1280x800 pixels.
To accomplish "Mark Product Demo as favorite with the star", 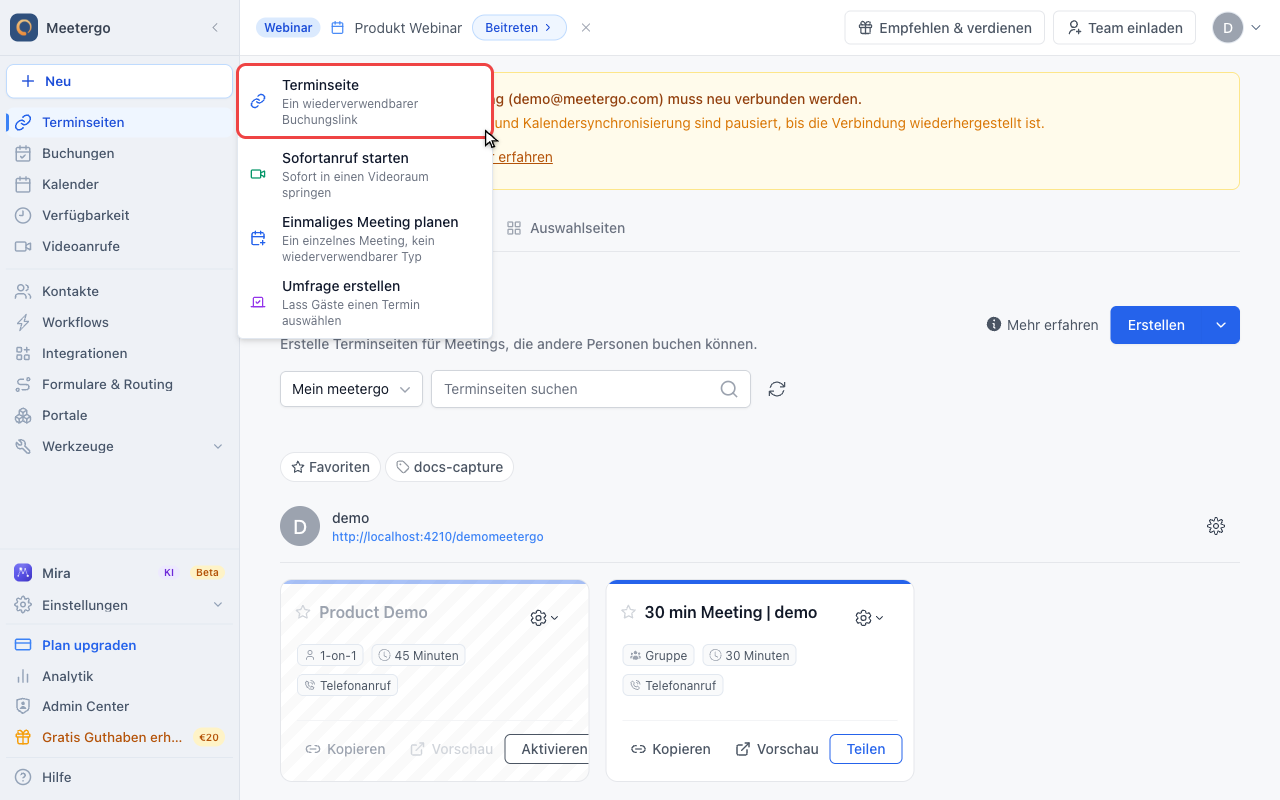I will [303, 612].
